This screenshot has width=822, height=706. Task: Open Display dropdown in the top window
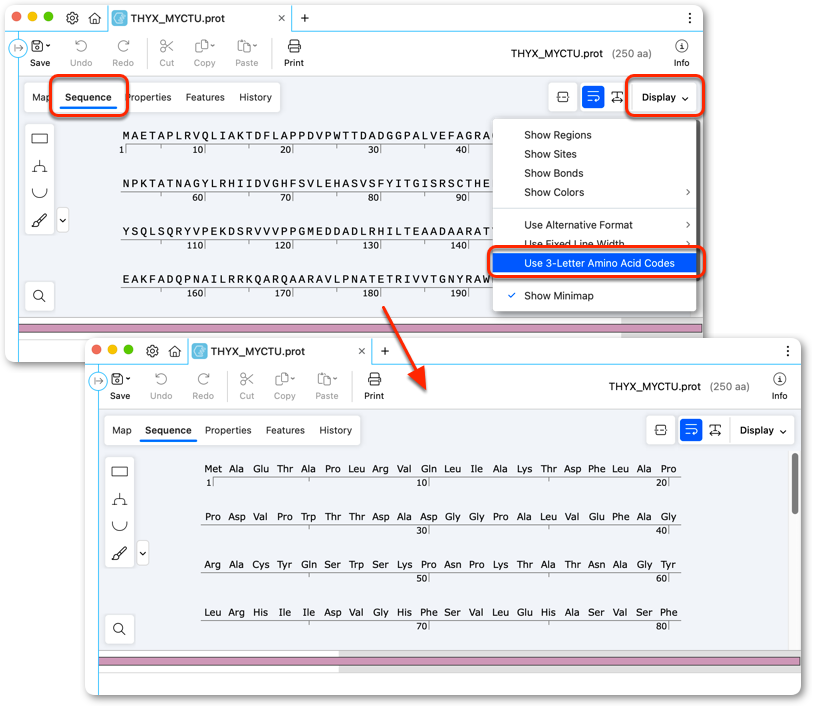tap(664, 97)
